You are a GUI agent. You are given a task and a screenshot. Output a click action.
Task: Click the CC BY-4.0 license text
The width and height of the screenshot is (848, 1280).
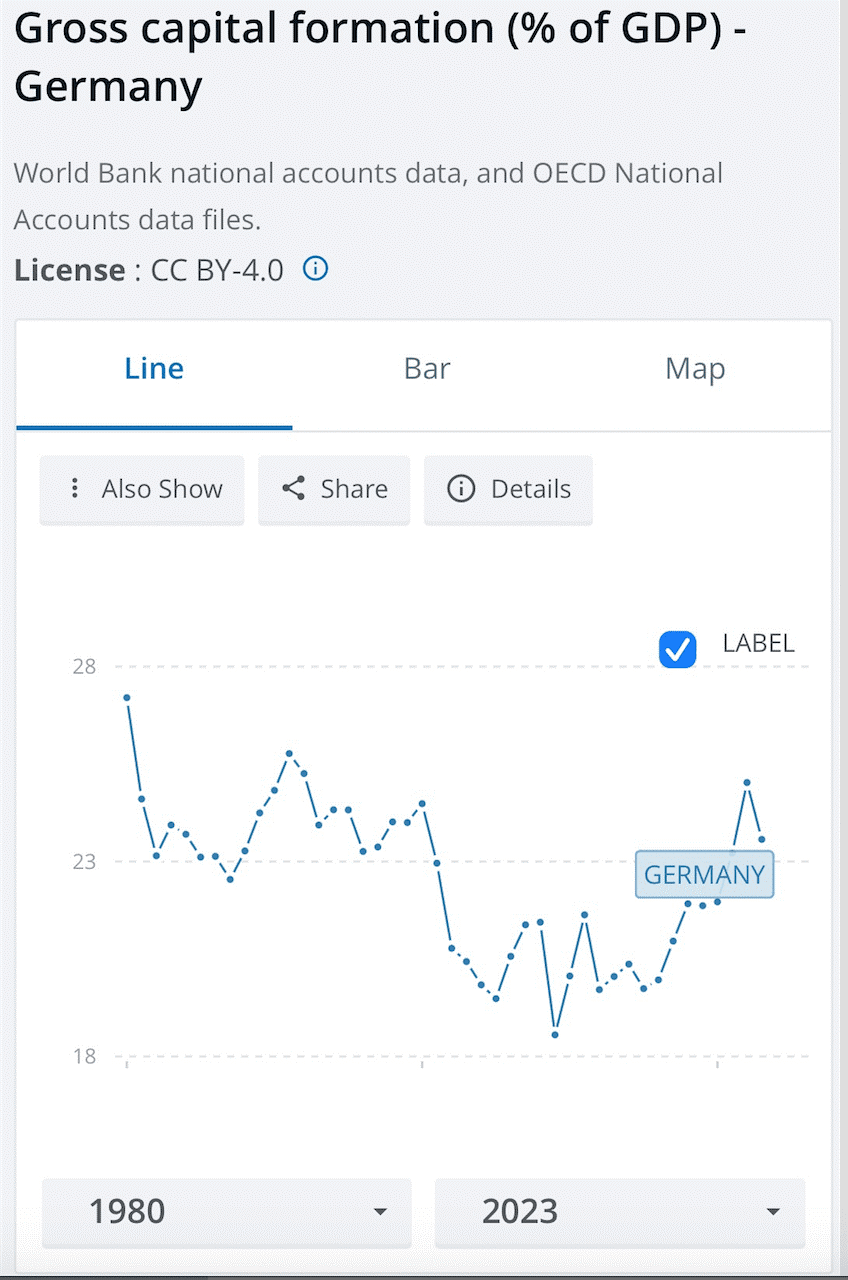pos(217,270)
